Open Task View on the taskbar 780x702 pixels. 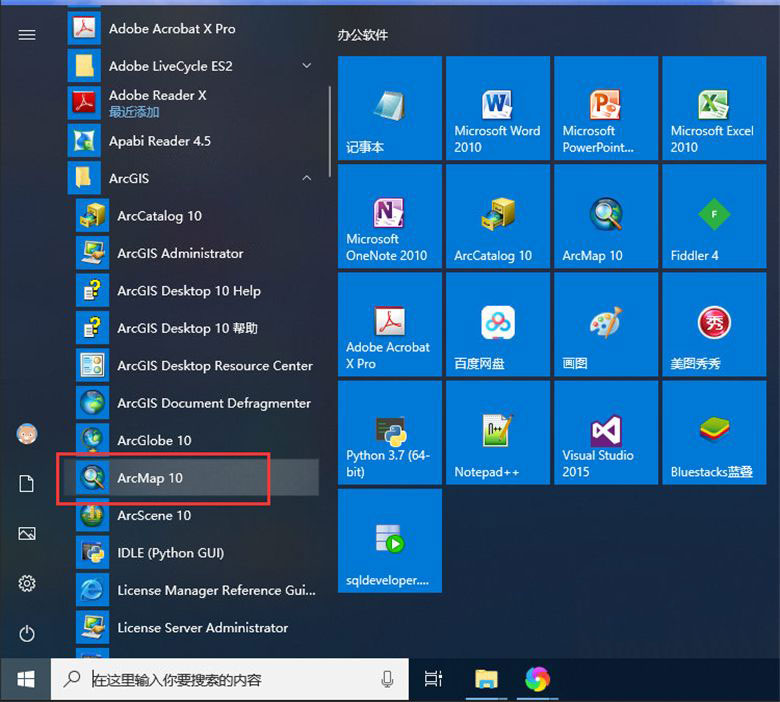(x=433, y=679)
